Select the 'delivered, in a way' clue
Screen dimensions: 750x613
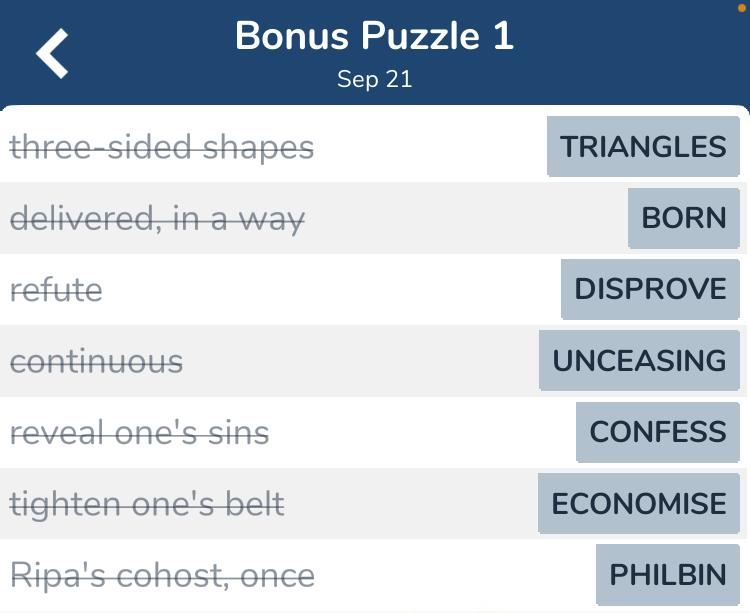coord(157,218)
